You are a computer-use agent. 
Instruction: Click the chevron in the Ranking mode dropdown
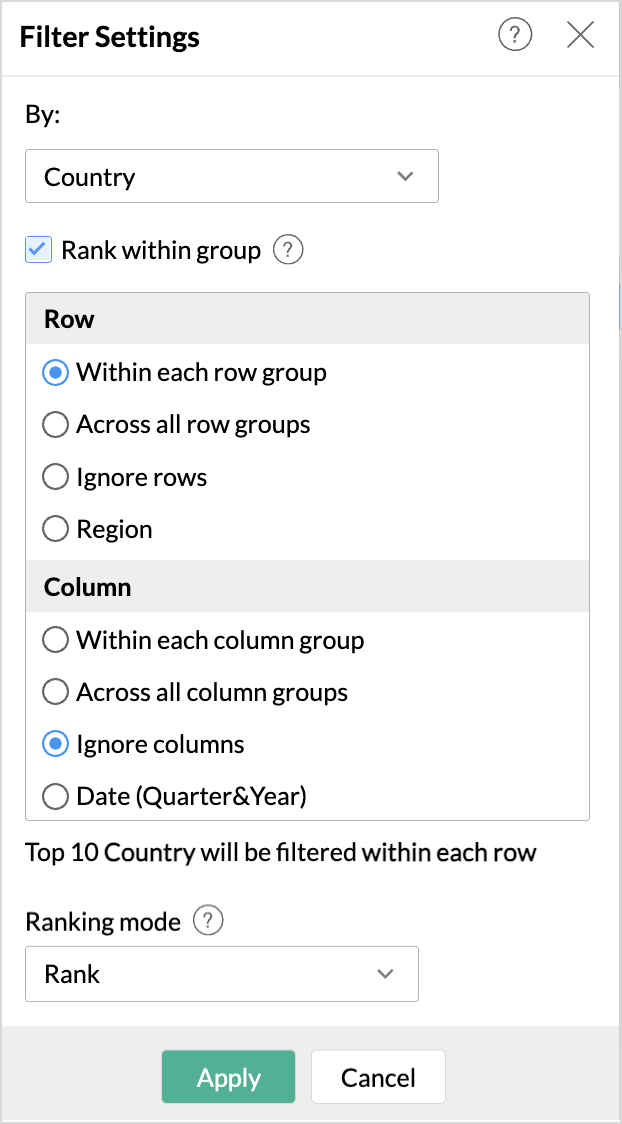tap(386, 973)
